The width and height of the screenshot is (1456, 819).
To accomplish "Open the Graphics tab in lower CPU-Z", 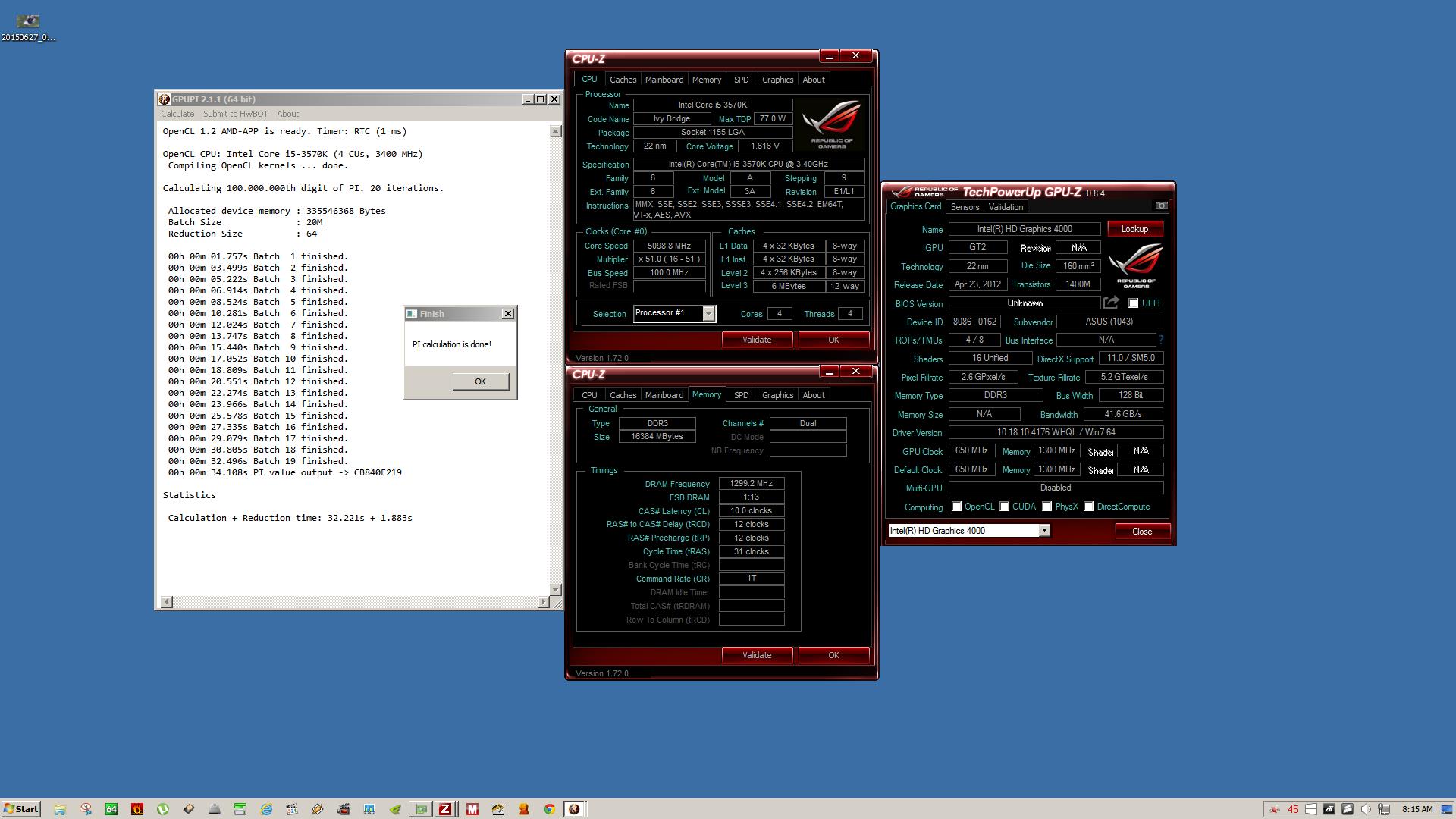I will (777, 395).
